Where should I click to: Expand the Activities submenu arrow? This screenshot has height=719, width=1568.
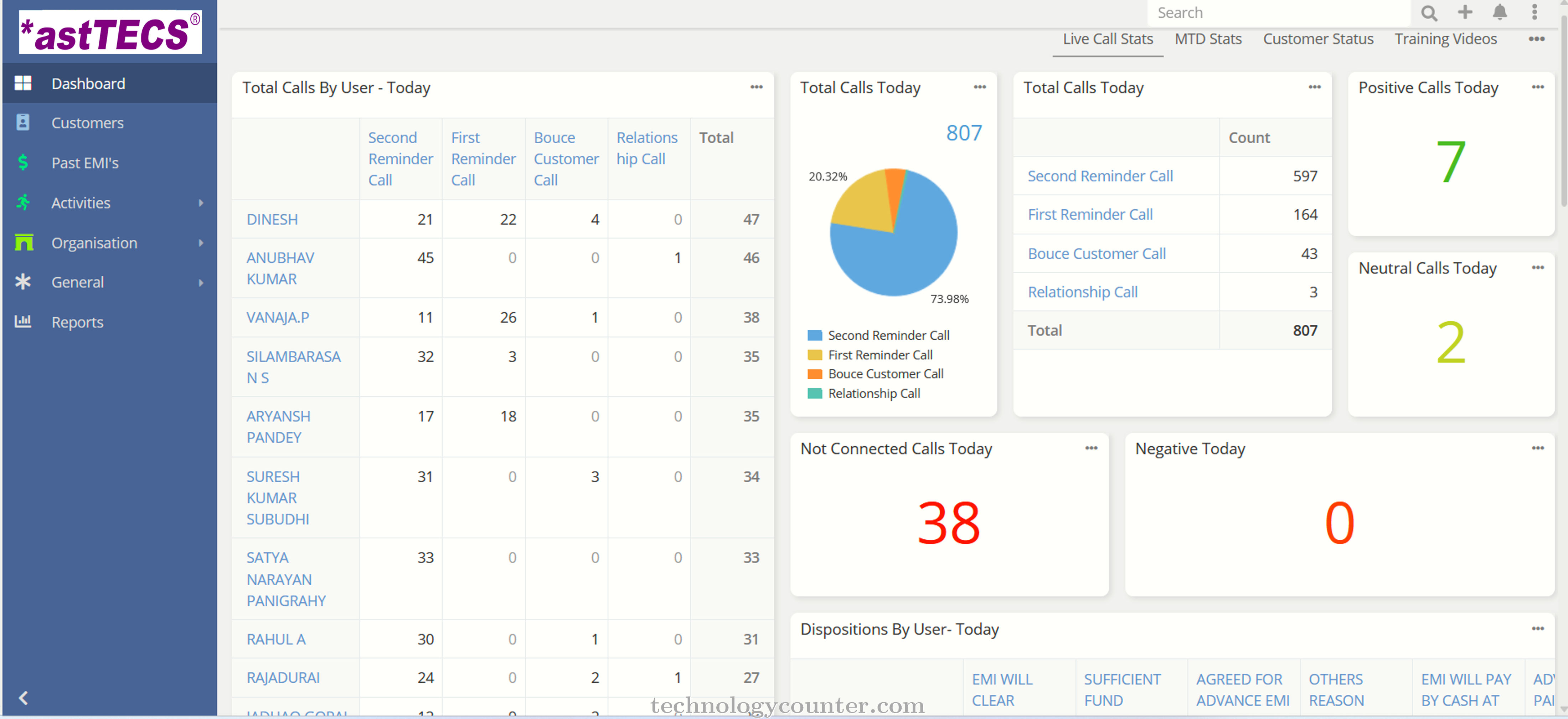tap(201, 203)
